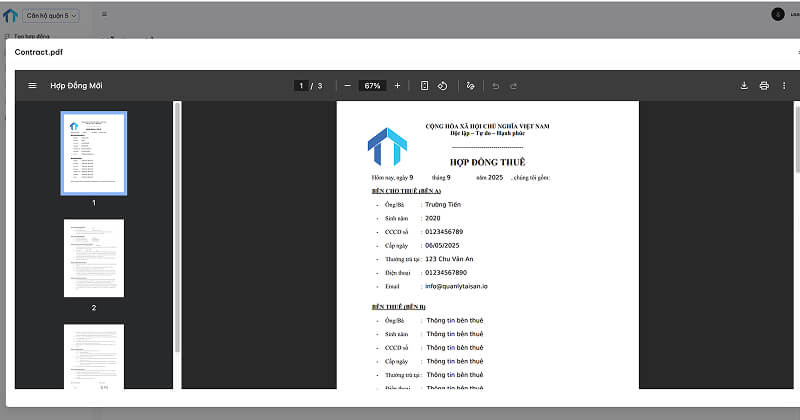800x420 pixels.
Task: Toggle the PDF sidebar menu icon
Action: pos(33,86)
